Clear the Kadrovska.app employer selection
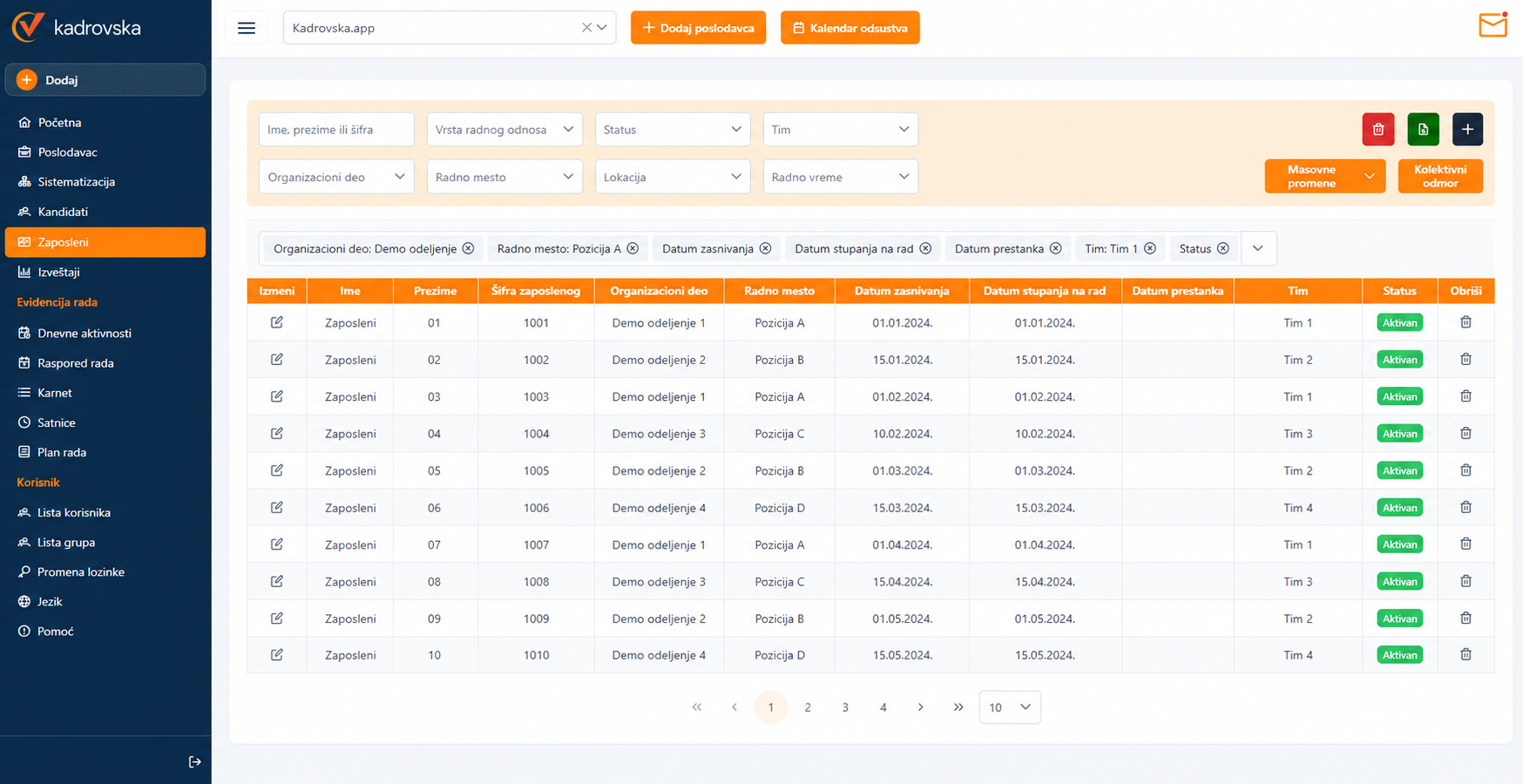 tap(586, 28)
